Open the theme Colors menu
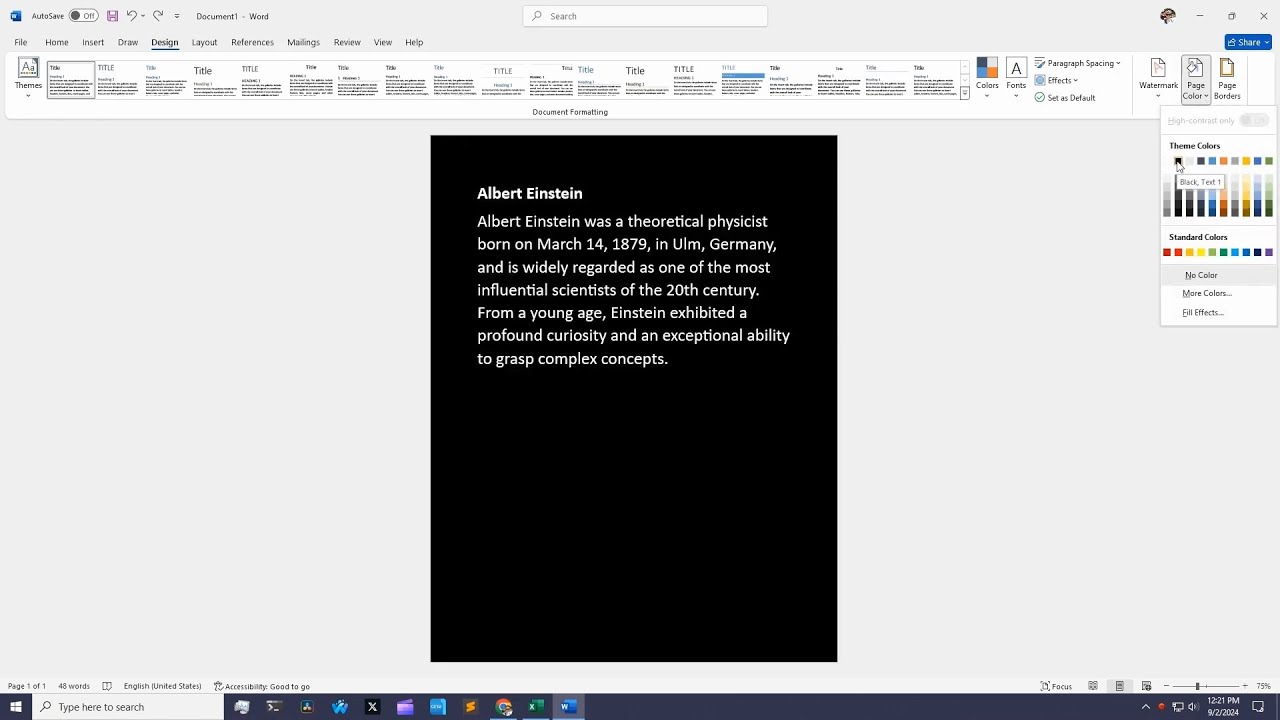The image size is (1280, 720). [987, 78]
